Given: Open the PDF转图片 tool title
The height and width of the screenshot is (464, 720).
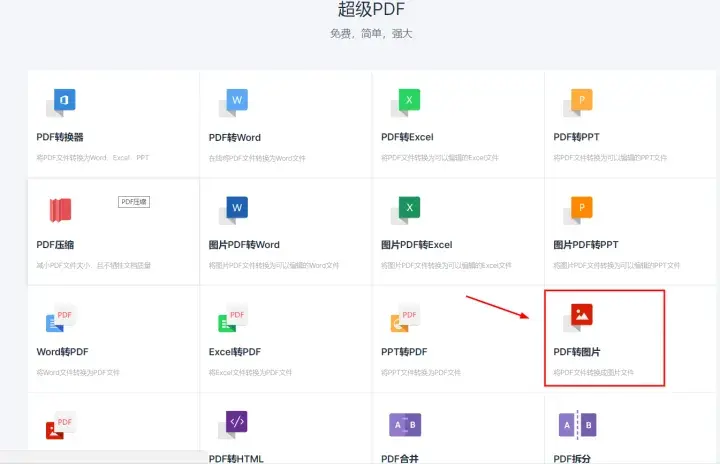Looking at the screenshot, I should [577, 352].
